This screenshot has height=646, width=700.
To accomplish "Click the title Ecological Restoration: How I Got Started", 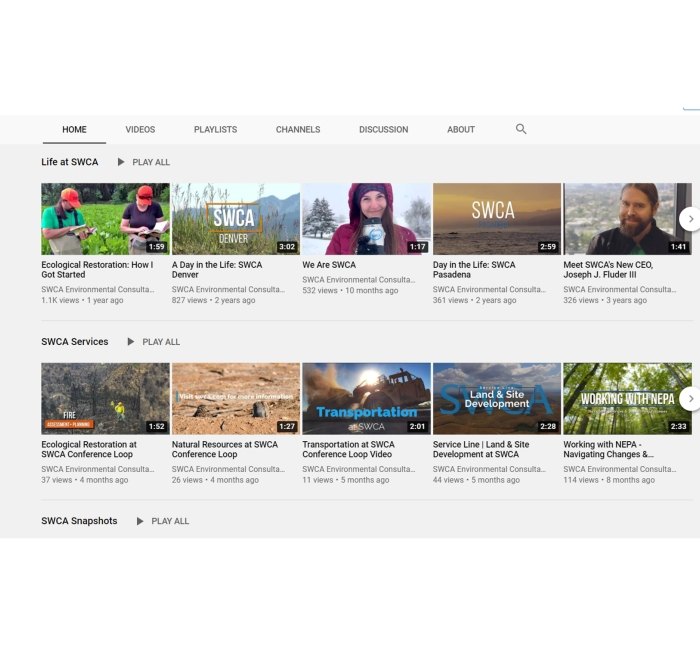I will click(97, 270).
